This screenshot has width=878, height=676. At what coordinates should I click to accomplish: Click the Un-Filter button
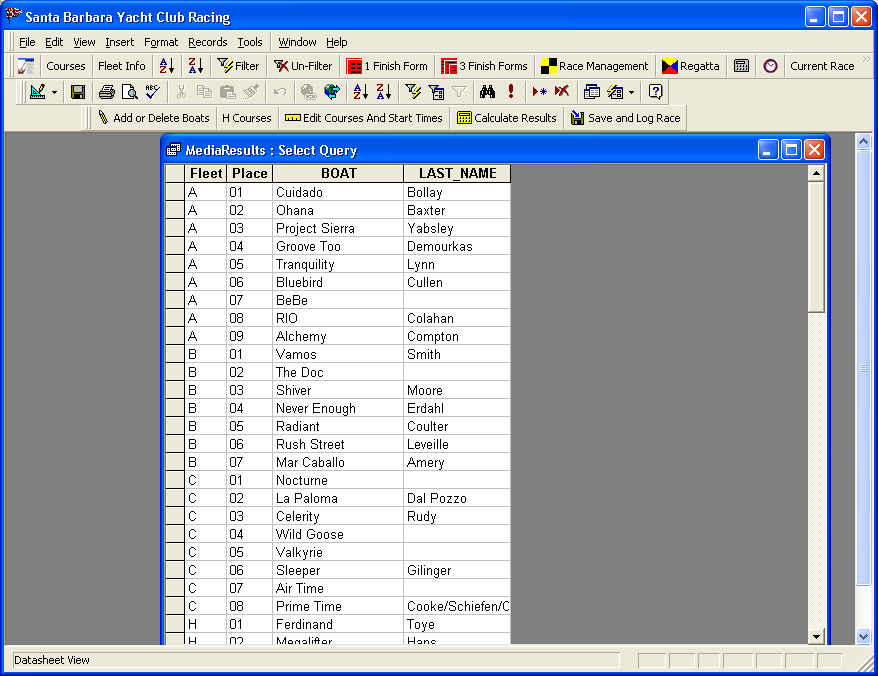pos(303,66)
